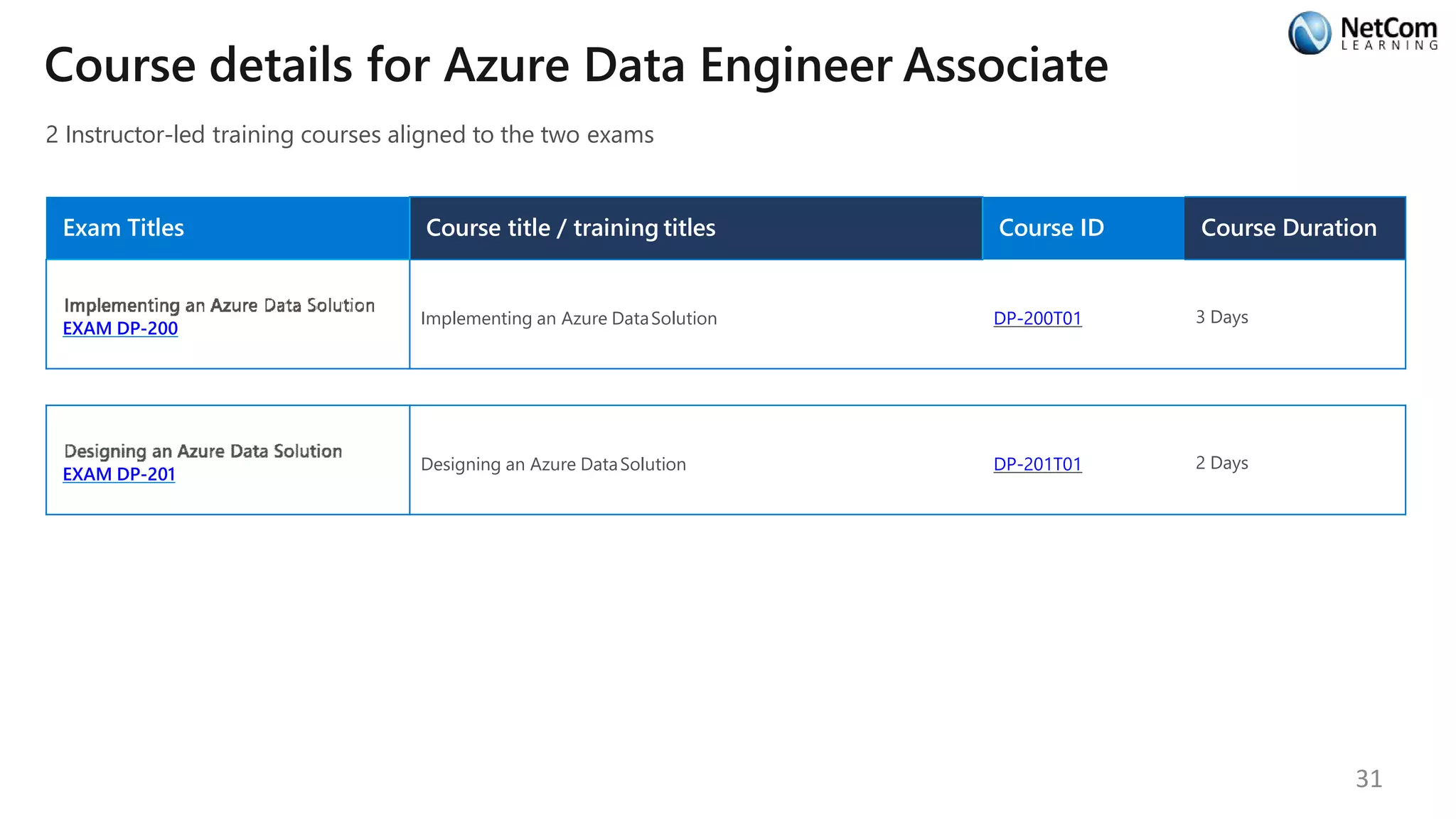Click course title 'Implementing an Azure Data Solution'

click(569, 318)
